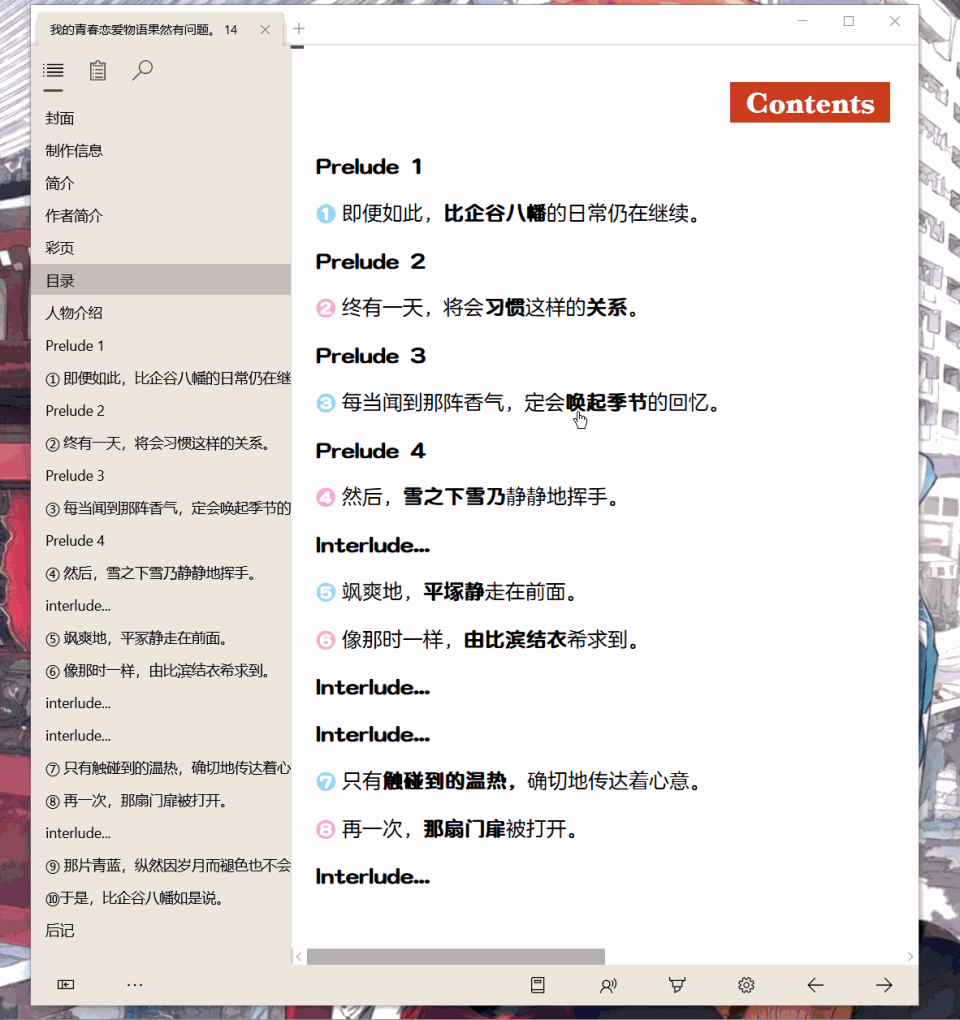The height and width of the screenshot is (1020, 960).
Task: Open sidebar chapter ④ 然后，雪之下雪乃
Action: click(x=161, y=573)
